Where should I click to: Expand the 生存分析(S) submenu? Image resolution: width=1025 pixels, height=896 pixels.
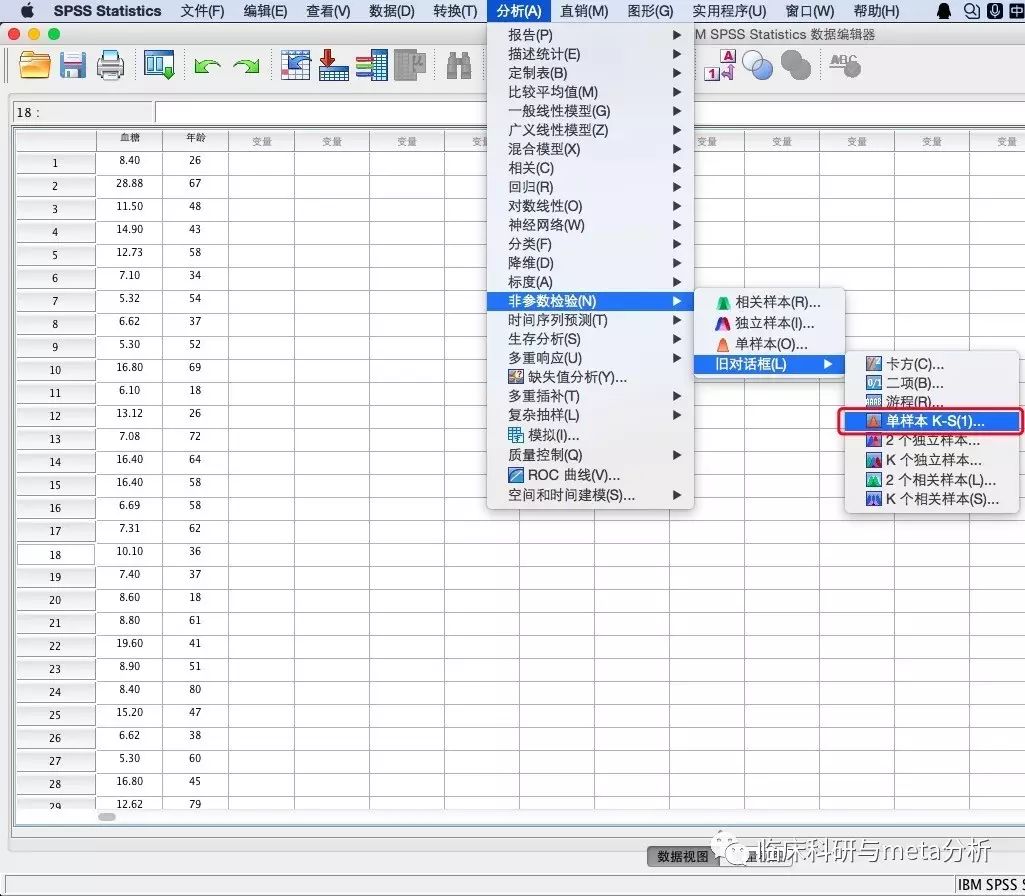(x=590, y=339)
